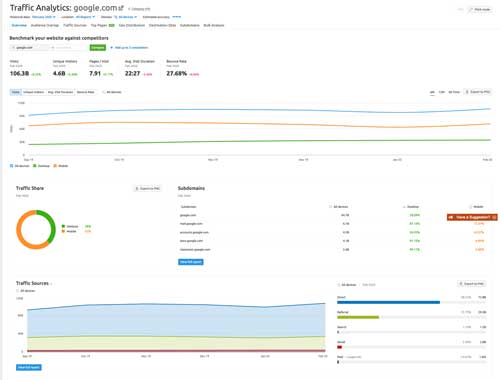500x380 pixels.
Task: Click the green Referral traffic bar
Action: tap(358, 317)
